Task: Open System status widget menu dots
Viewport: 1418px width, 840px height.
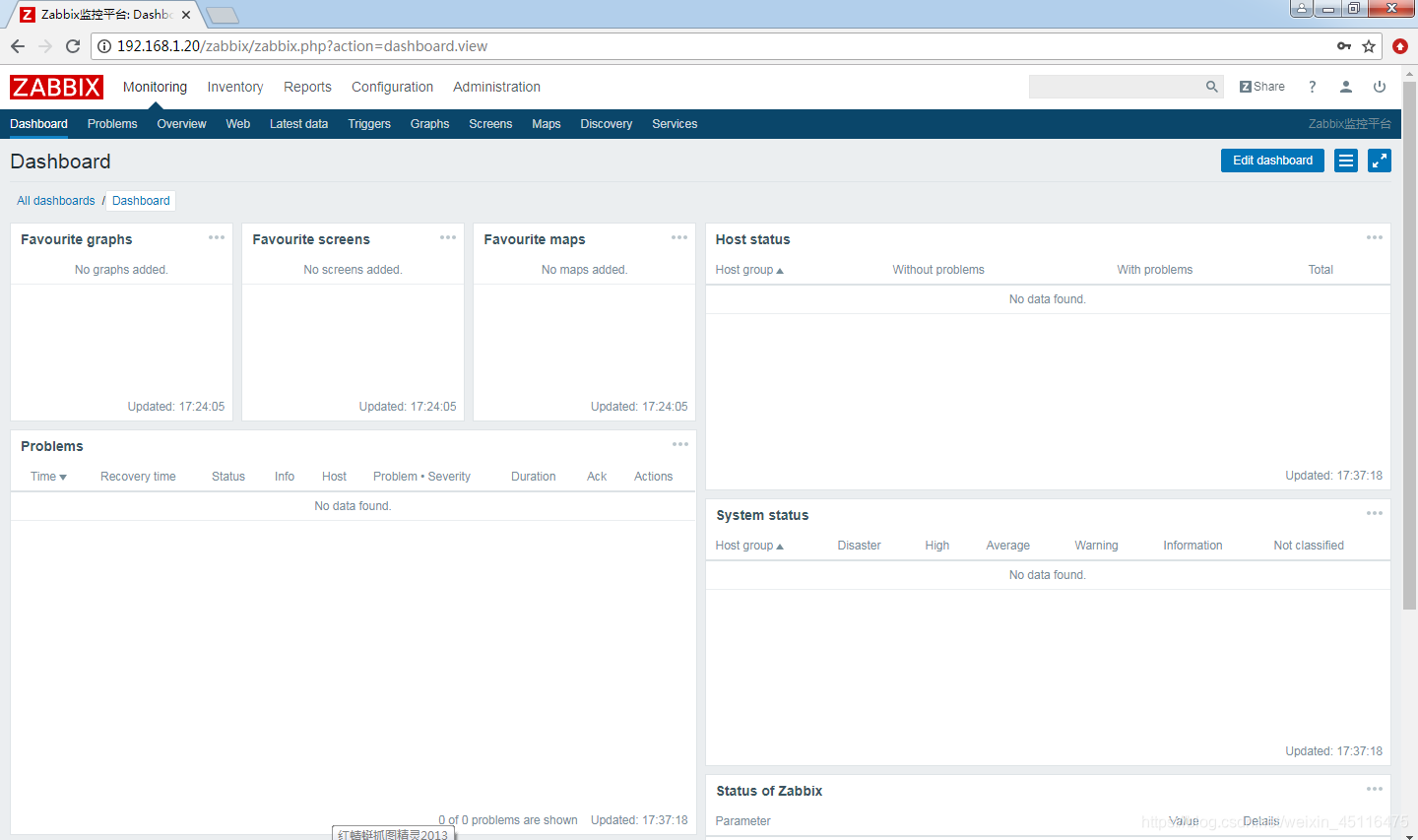Action: click(x=1375, y=513)
